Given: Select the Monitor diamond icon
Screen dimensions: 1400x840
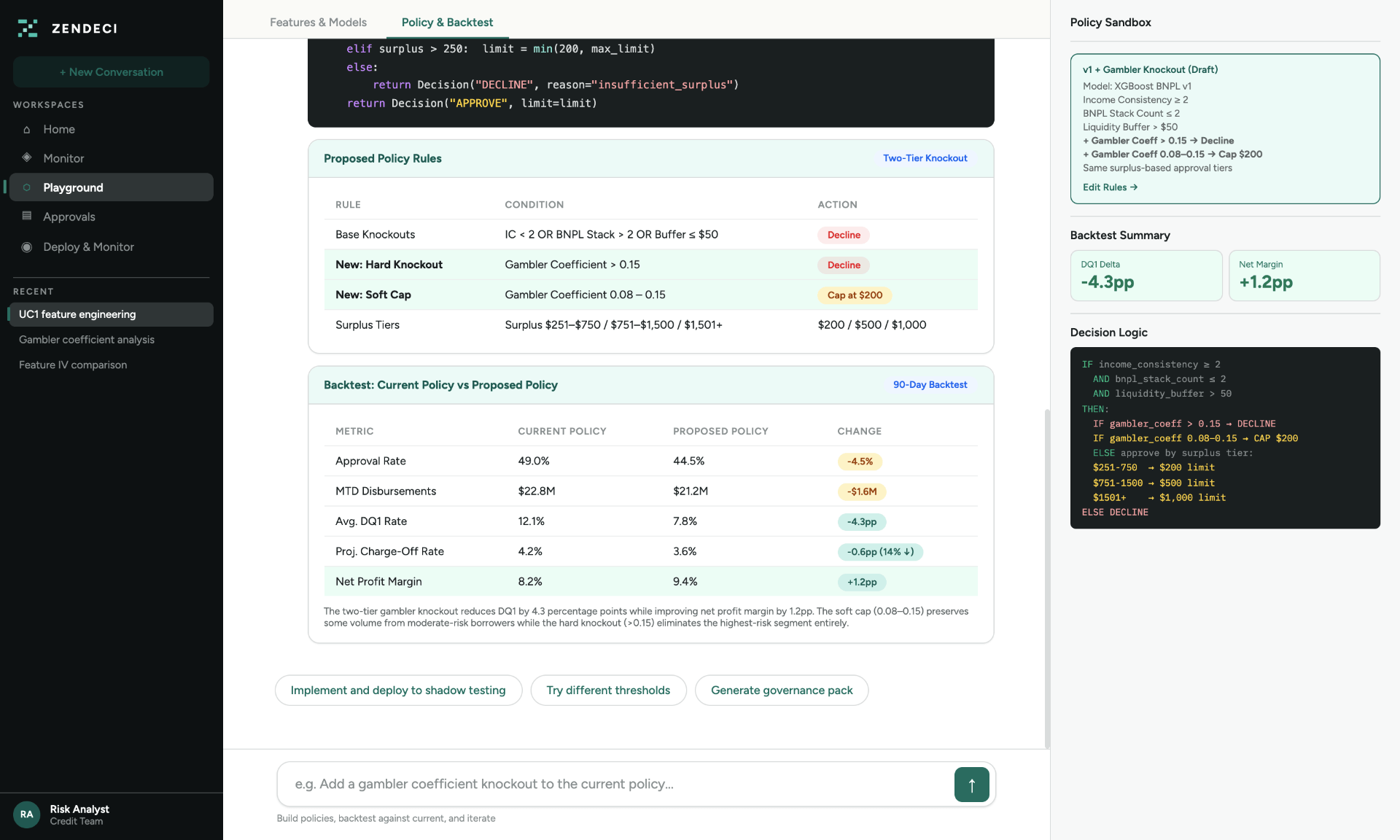Looking at the screenshot, I should (x=27, y=158).
